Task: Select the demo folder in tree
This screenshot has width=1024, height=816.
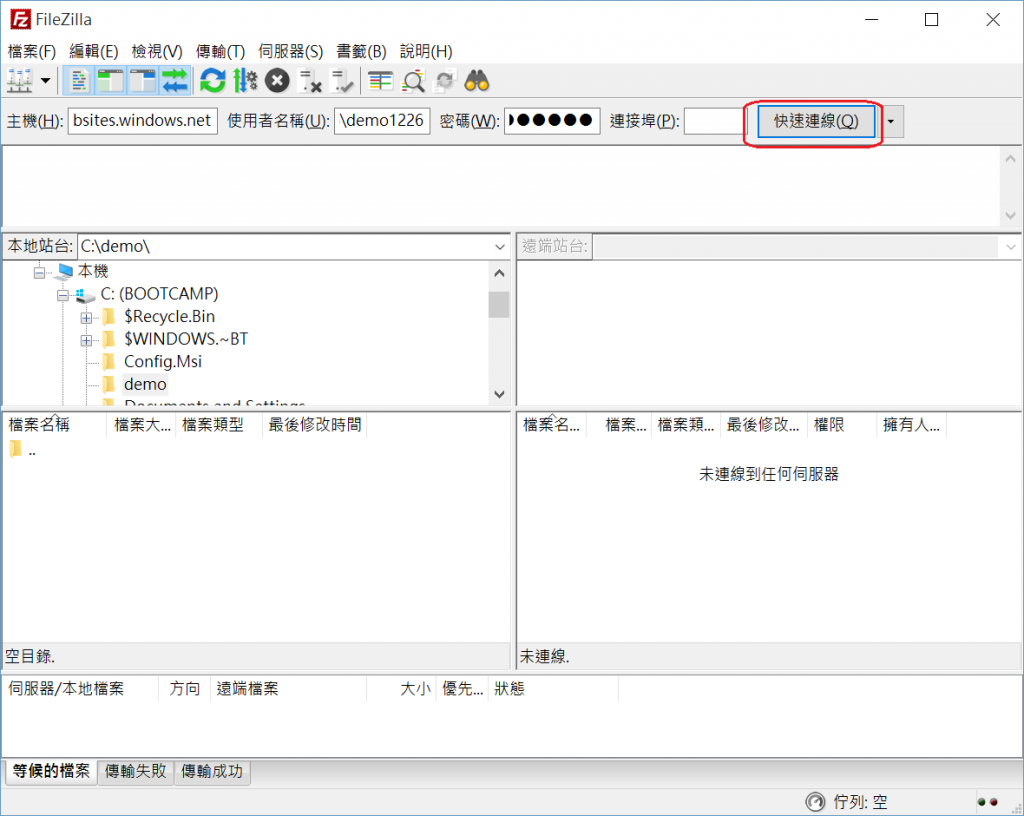Action: pyautogui.click(x=145, y=384)
